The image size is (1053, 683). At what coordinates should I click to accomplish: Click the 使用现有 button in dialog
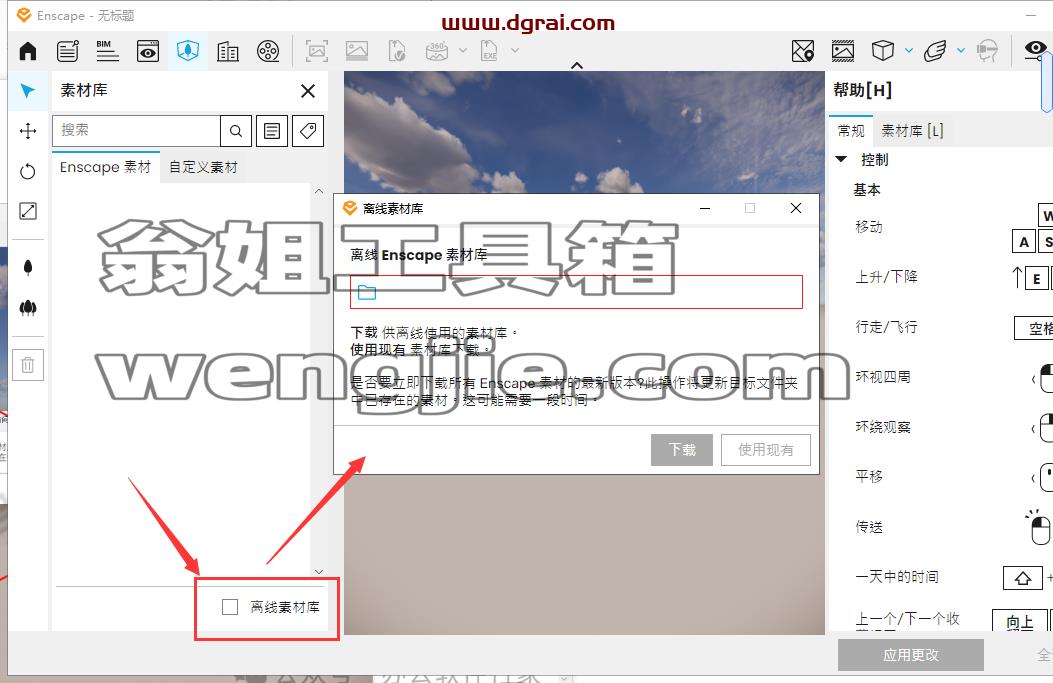pos(766,450)
